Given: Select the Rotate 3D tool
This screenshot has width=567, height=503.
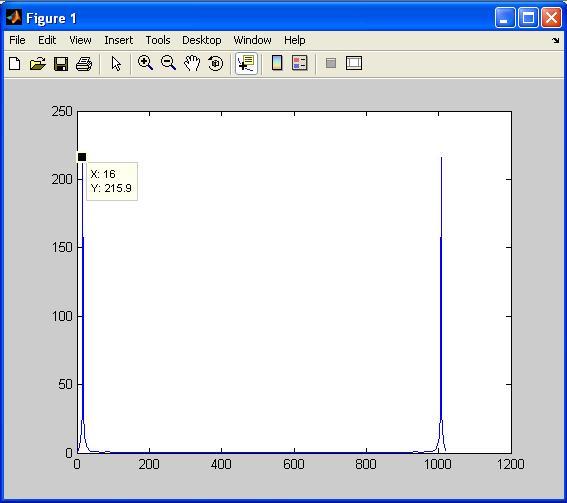Looking at the screenshot, I should 216,63.
